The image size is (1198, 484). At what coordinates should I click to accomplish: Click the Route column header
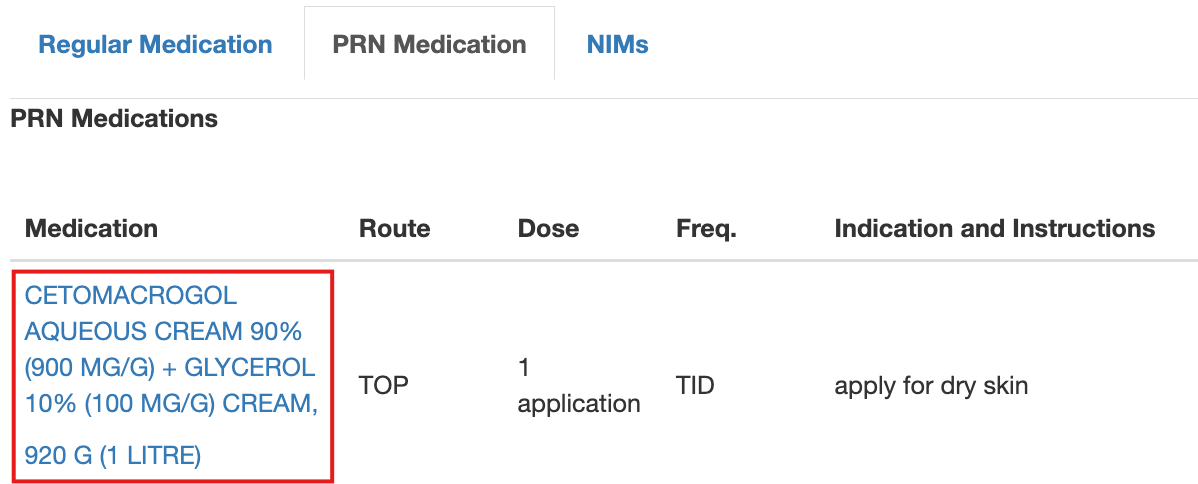pyautogui.click(x=394, y=228)
